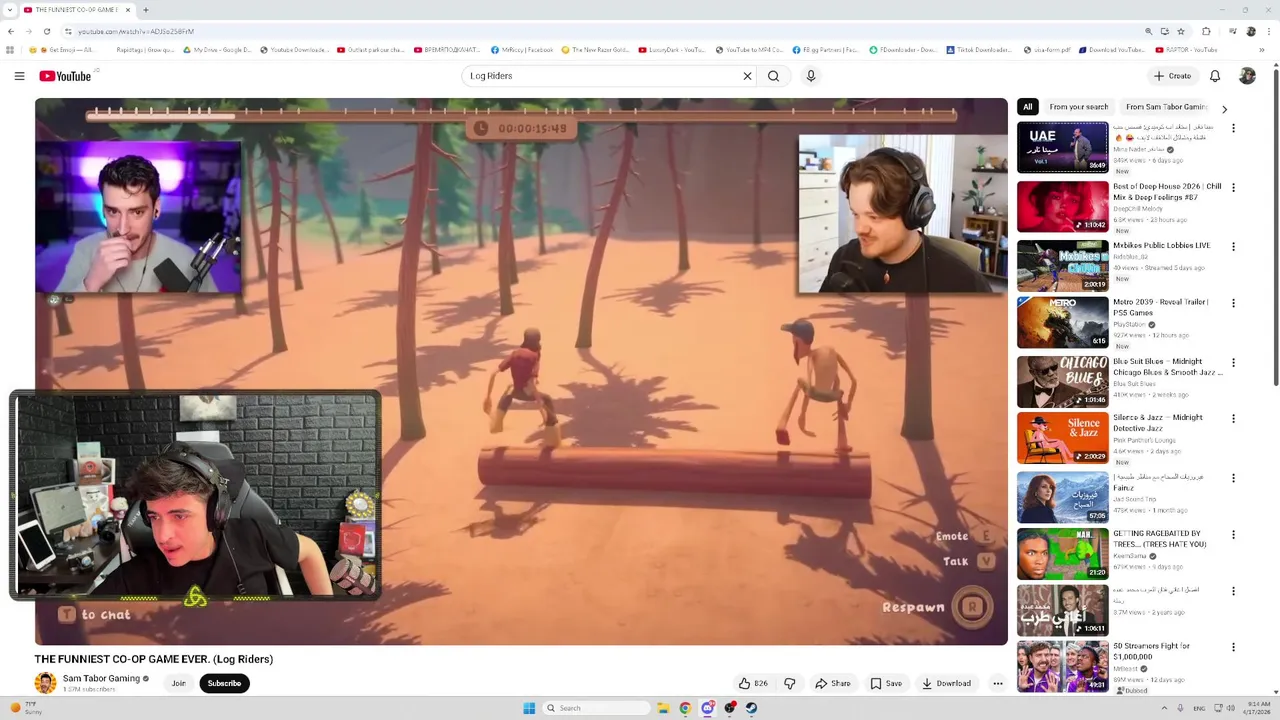Screen dimensions: 1280x720
Task: Share the video
Action: pos(832,684)
